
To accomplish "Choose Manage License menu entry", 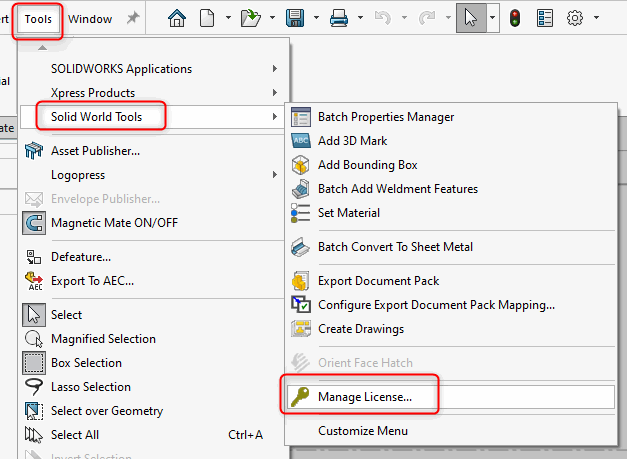I will pos(364,397).
